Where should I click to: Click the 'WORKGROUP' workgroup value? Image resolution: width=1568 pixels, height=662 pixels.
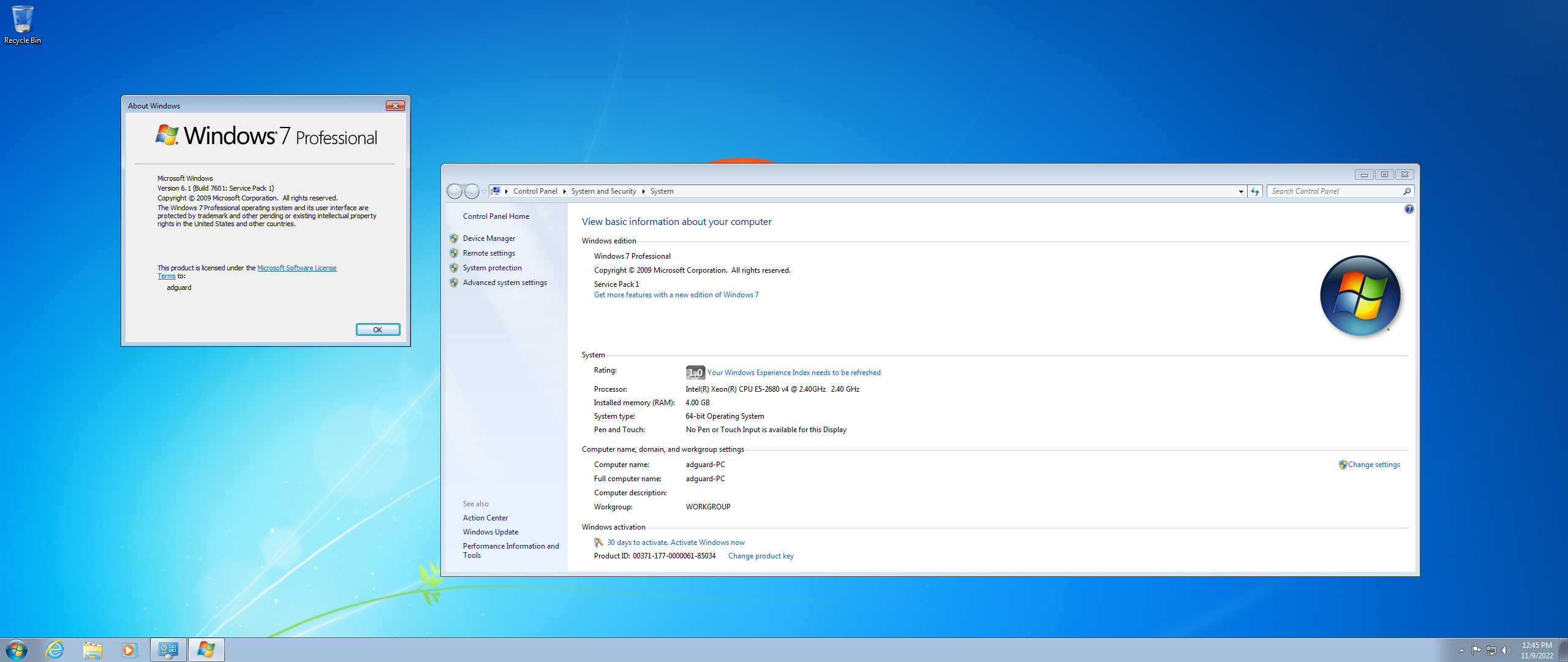point(708,507)
